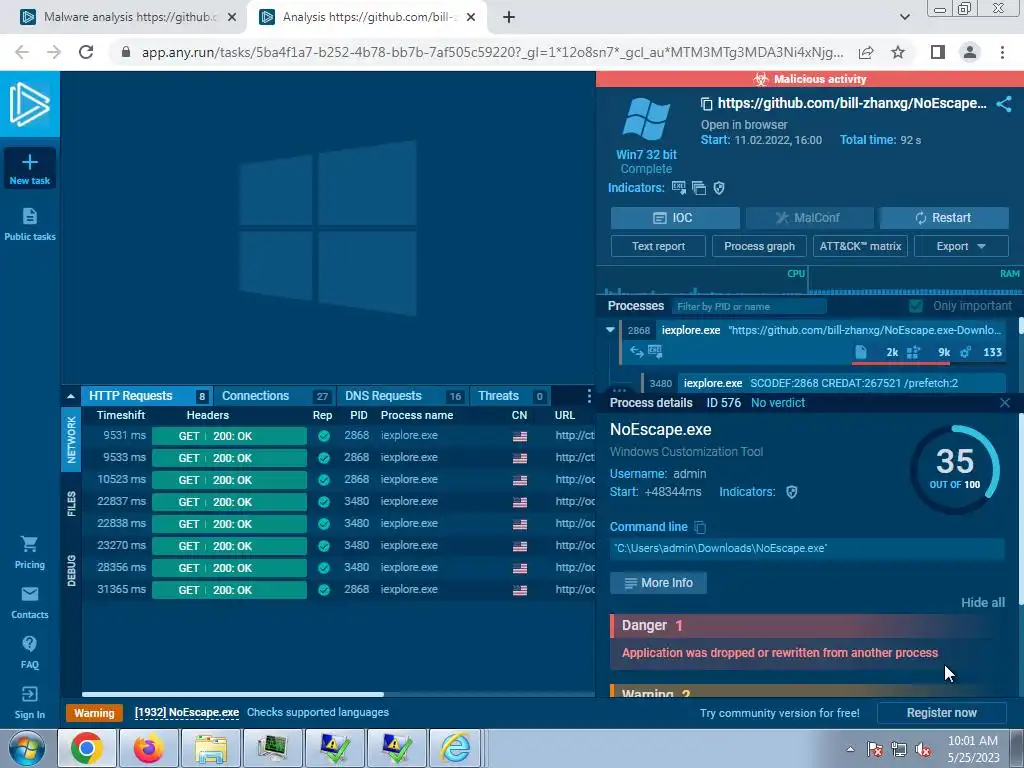Open Chrome tab search chevron
The image size is (1024, 768).
(904, 18)
